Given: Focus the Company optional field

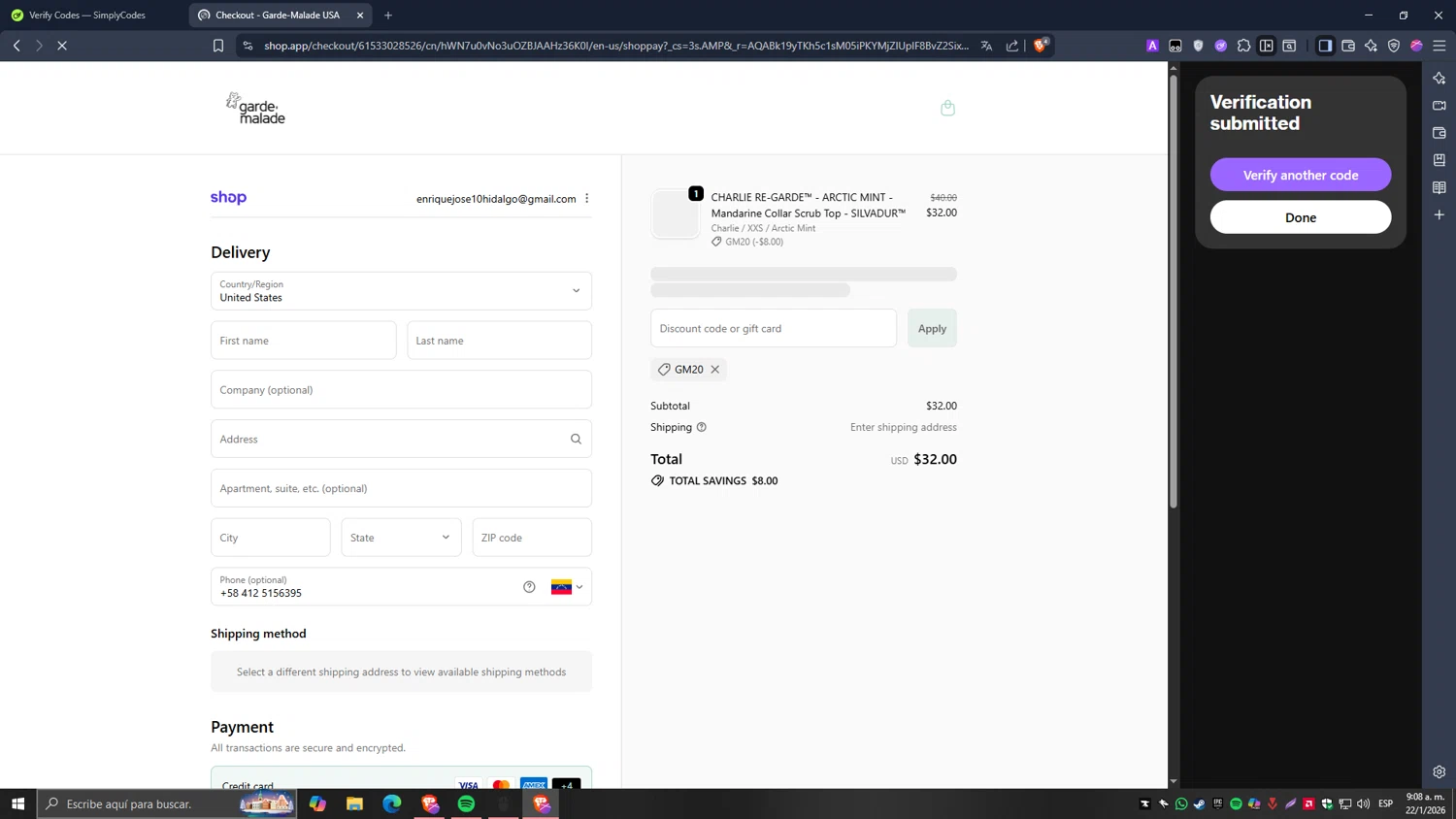Looking at the screenshot, I should (x=401, y=390).
